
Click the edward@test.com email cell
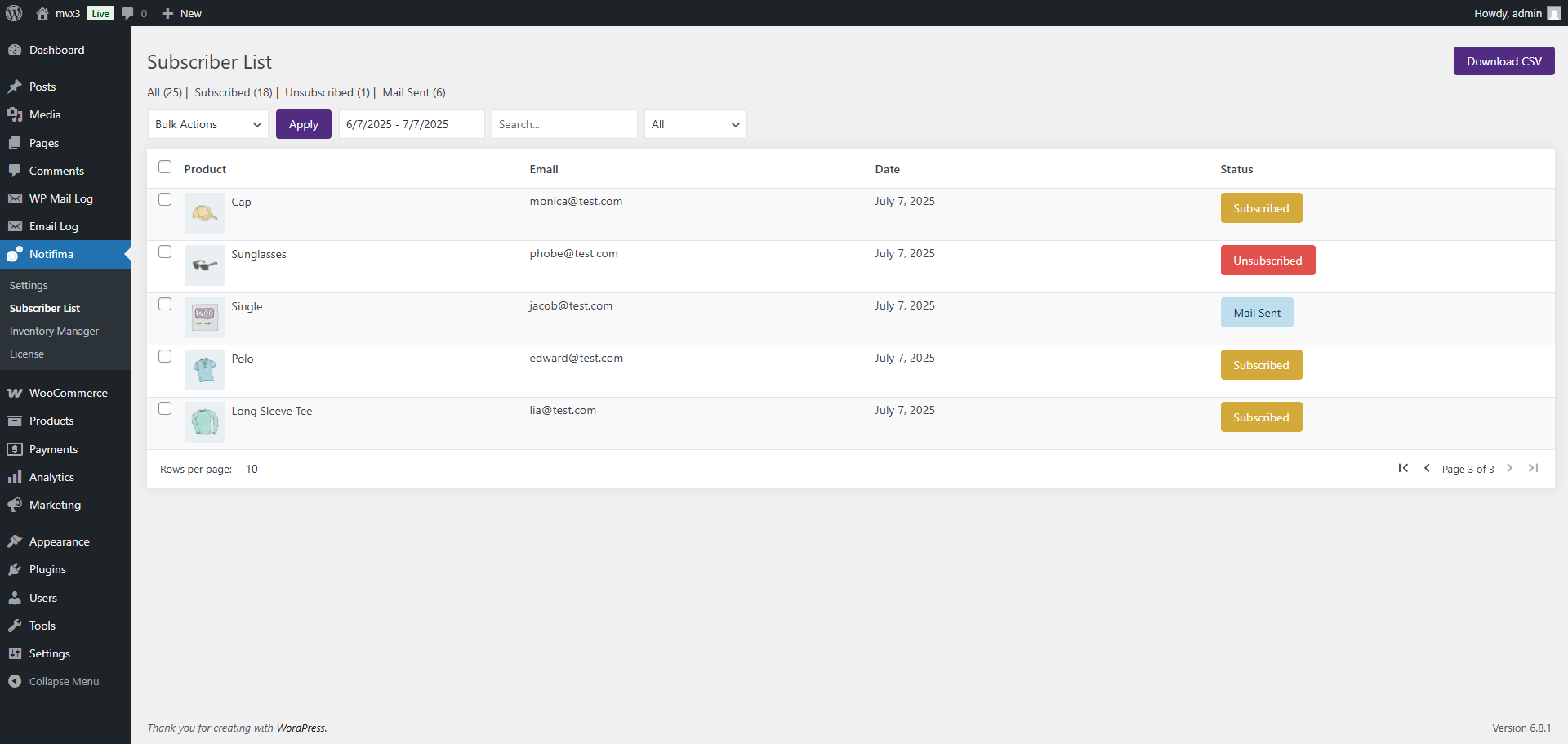coord(576,358)
